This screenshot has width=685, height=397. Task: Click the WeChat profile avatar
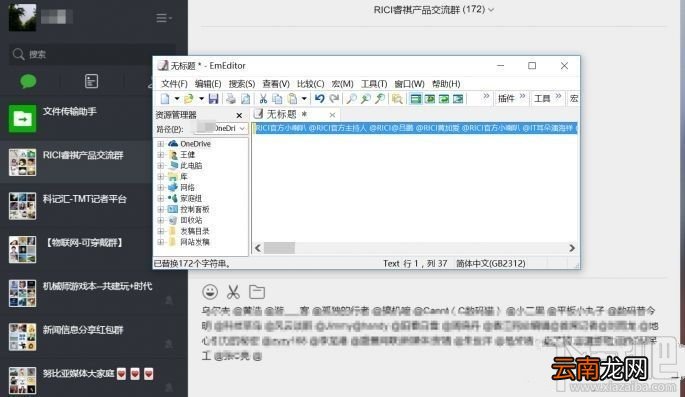[x=22, y=17]
